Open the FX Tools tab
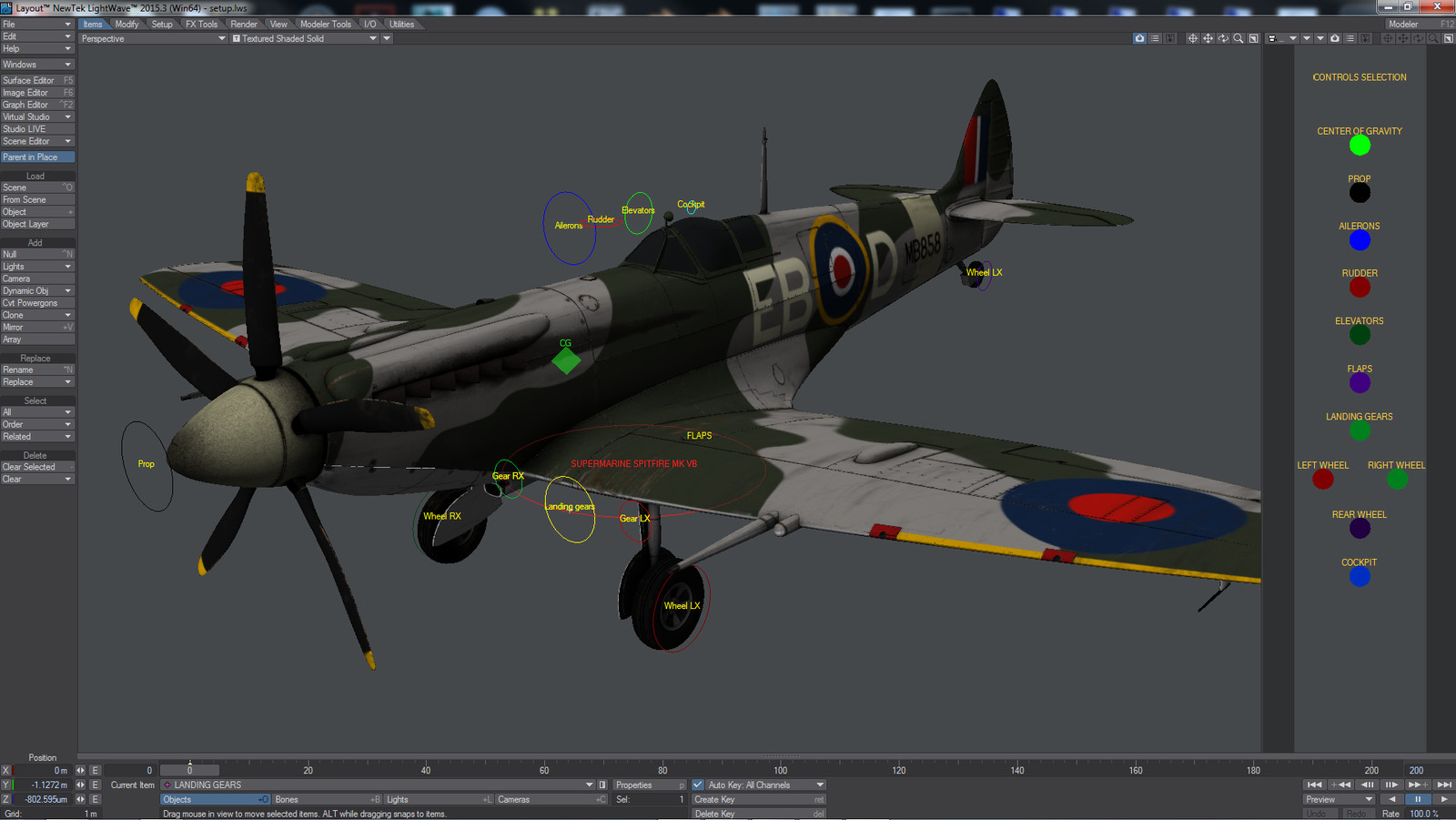This screenshot has width=1456, height=820. pos(201,25)
